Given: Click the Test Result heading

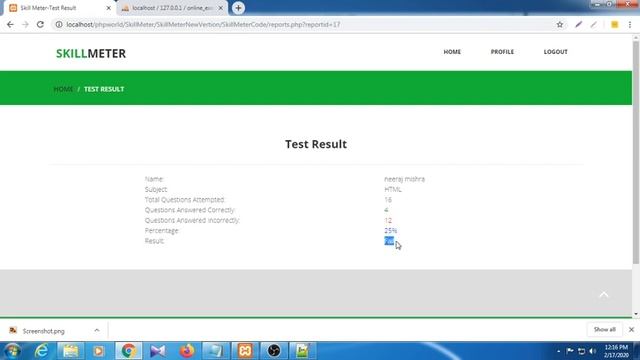Looking at the screenshot, I should point(316,144).
